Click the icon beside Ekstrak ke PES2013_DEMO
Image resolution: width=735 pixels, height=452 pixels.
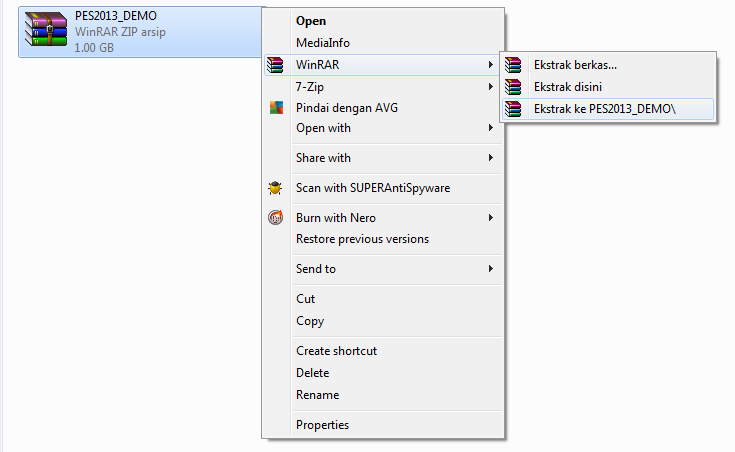click(x=513, y=109)
